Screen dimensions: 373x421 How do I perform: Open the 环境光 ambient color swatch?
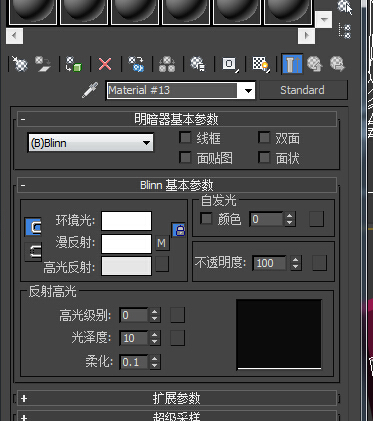pos(126,221)
